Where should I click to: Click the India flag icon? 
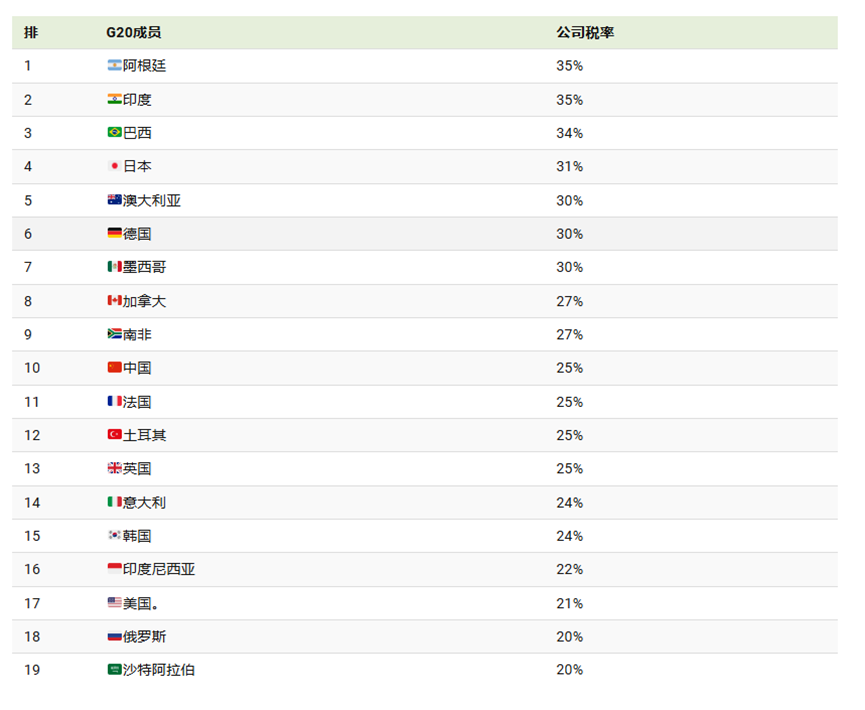tap(114, 99)
